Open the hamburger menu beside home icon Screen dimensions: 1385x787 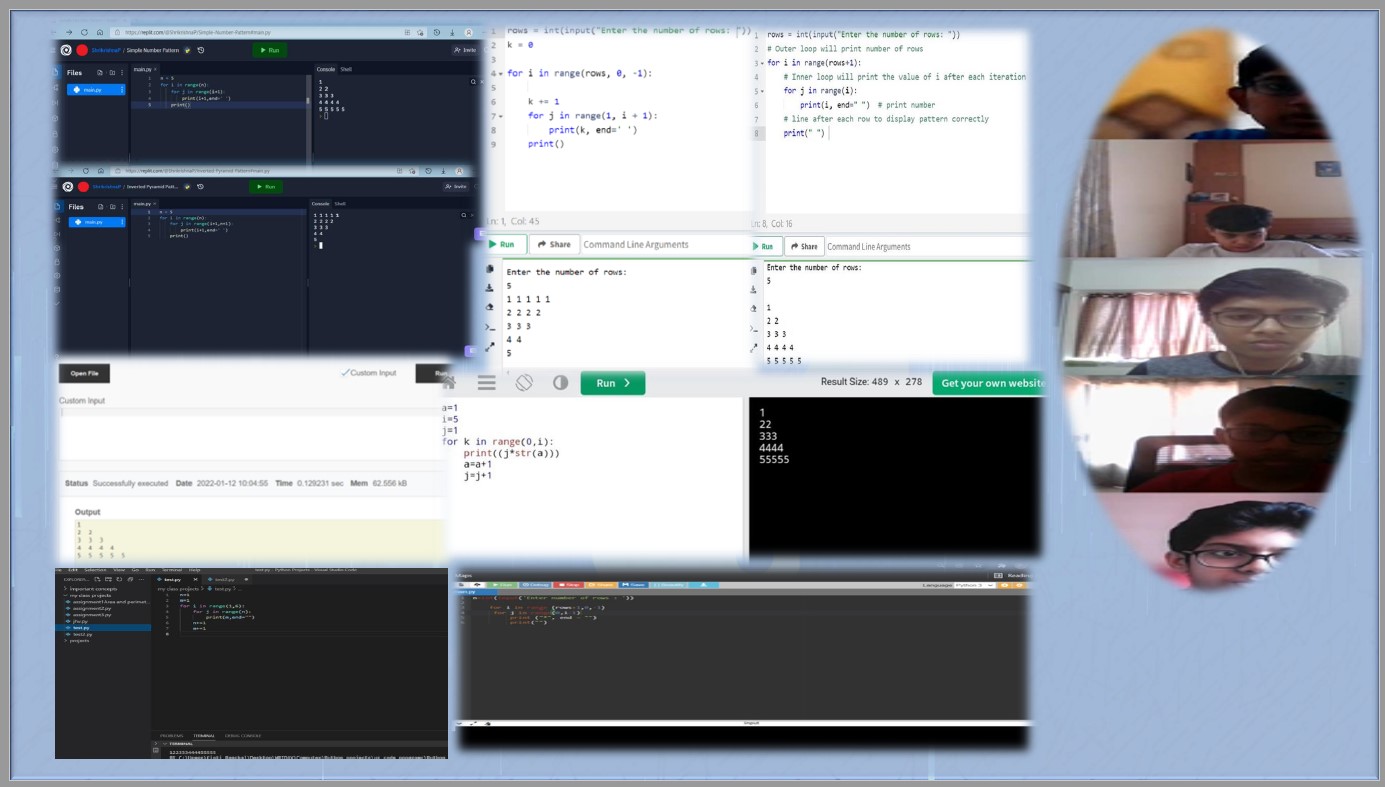[486, 383]
